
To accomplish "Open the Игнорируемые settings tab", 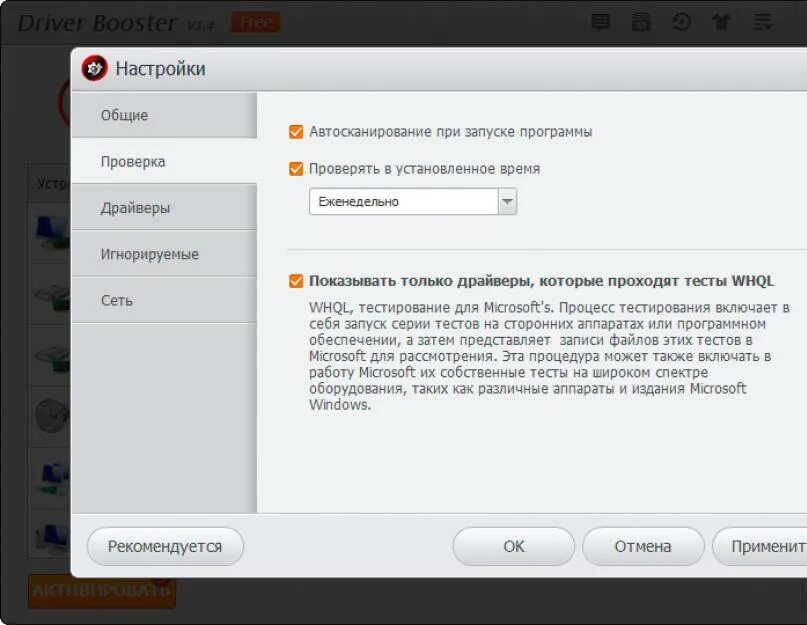I will [x=164, y=254].
